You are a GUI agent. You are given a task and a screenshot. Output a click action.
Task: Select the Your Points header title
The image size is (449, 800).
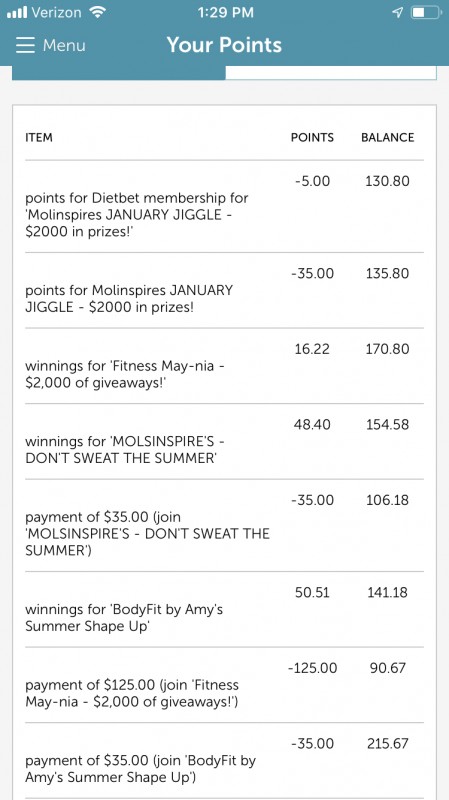224,45
